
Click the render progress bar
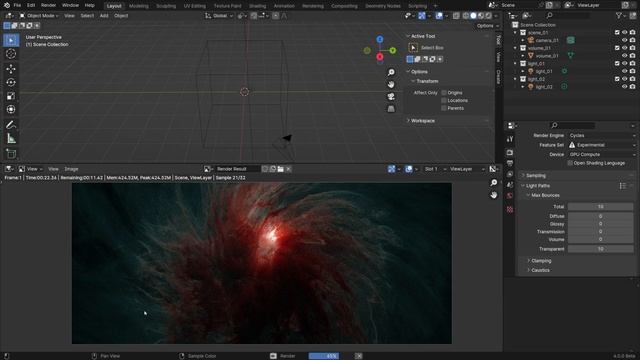324,356
